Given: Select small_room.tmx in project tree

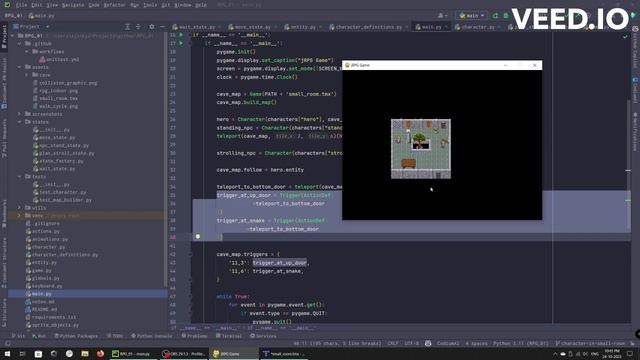Looking at the screenshot, I should [55, 98].
